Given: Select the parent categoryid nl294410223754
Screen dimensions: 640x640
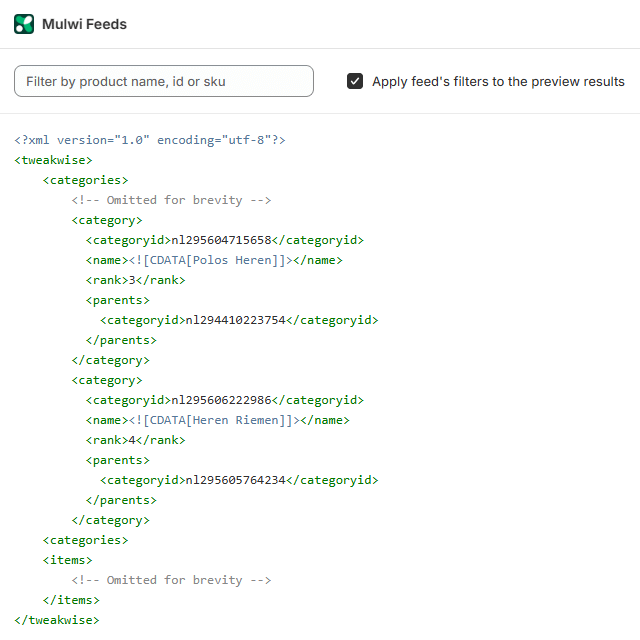Looking at the screenshot, I should (239, 320).
